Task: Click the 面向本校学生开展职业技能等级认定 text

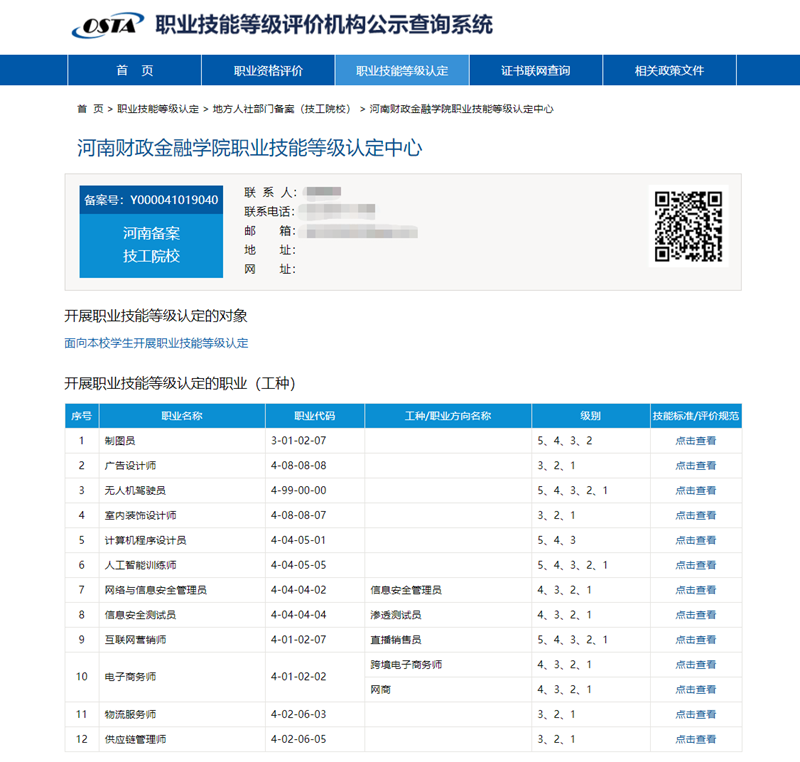Action: 156,343
